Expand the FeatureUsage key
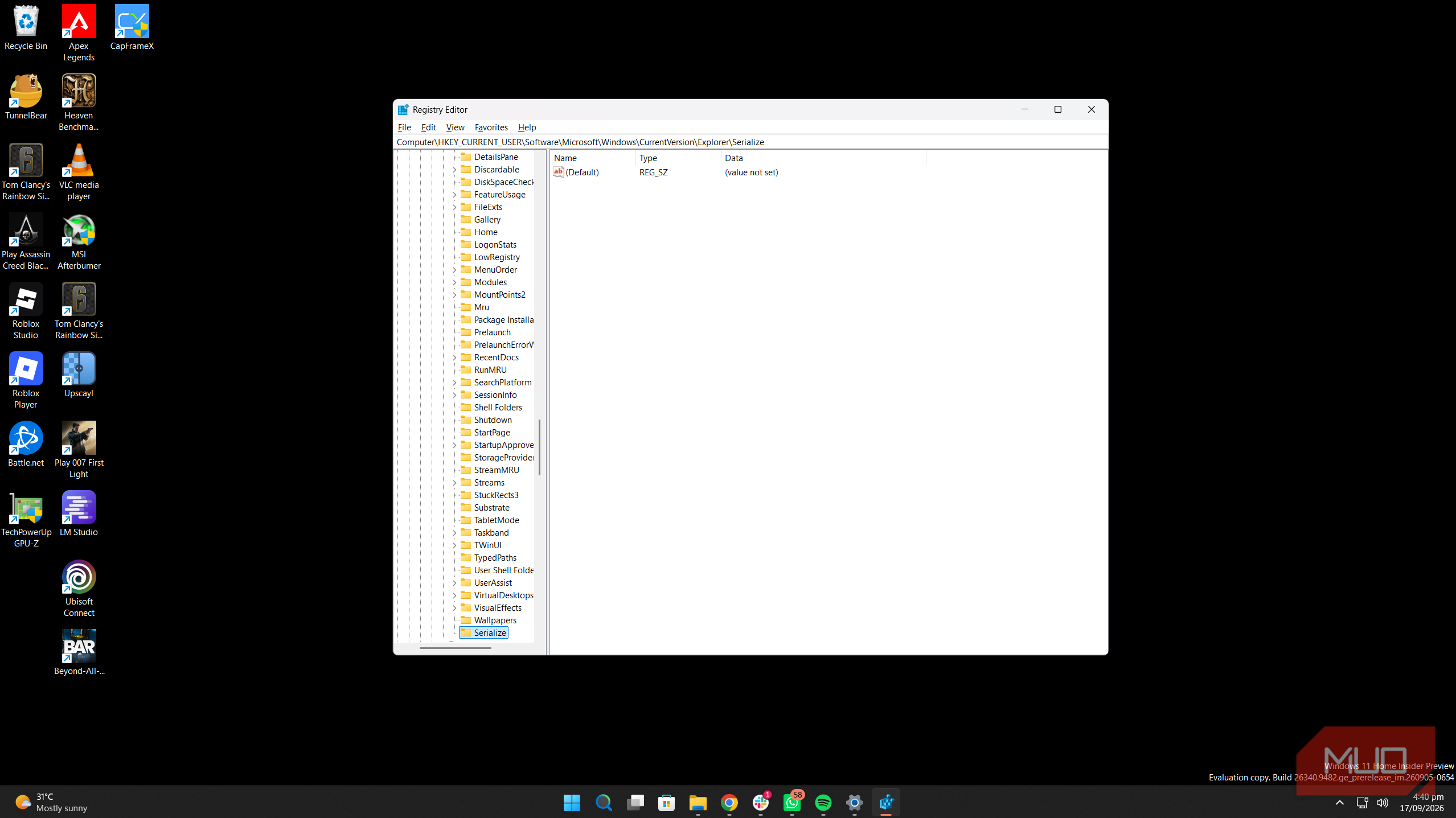Image resolution: width=1456 pixels, height=818 pixels. pyautogui.click(x=454, y=195)
